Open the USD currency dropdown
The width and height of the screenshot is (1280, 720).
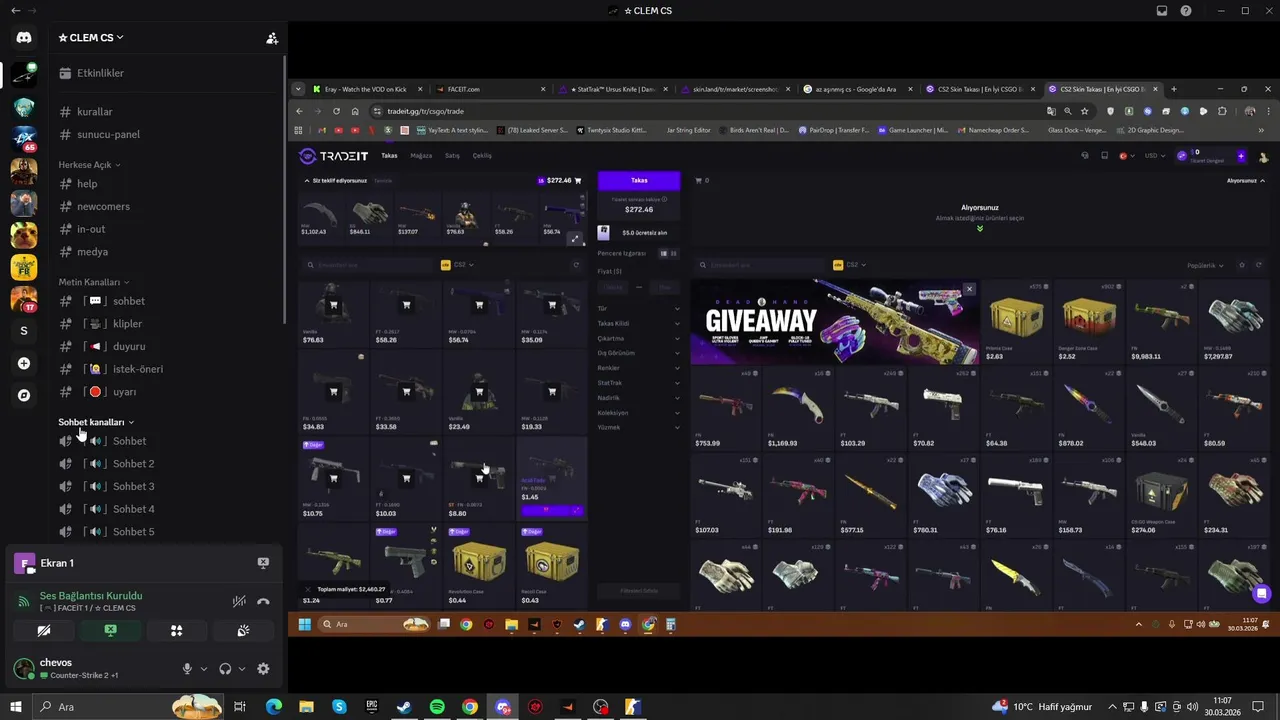pyautogui.click(x=1154, y=156)
